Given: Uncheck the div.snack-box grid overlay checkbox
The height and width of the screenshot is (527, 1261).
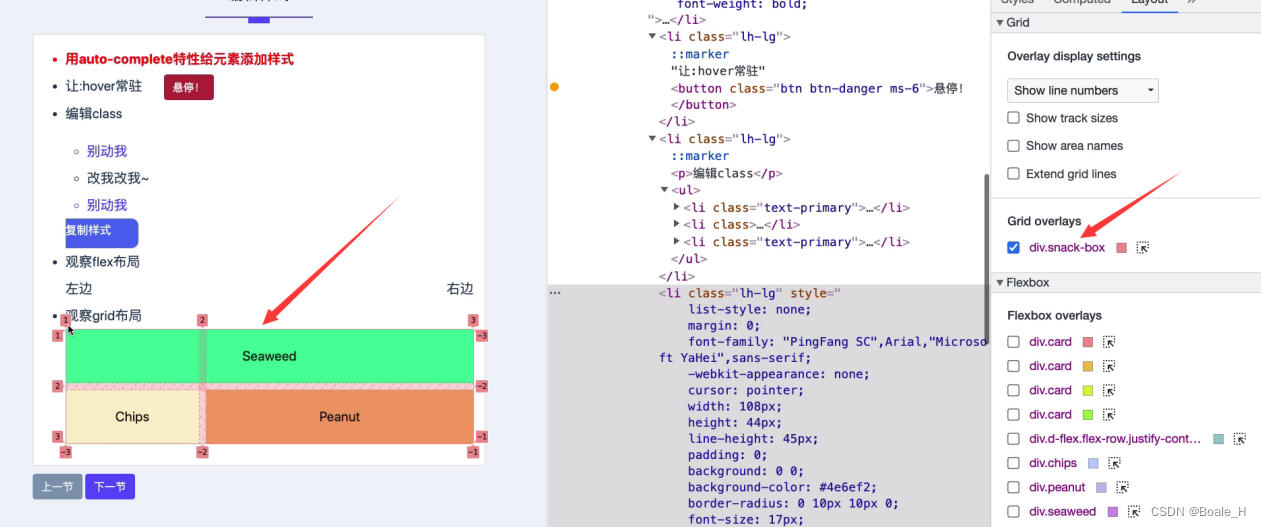Looking at the screenshot, I should tap(1013, 247).
